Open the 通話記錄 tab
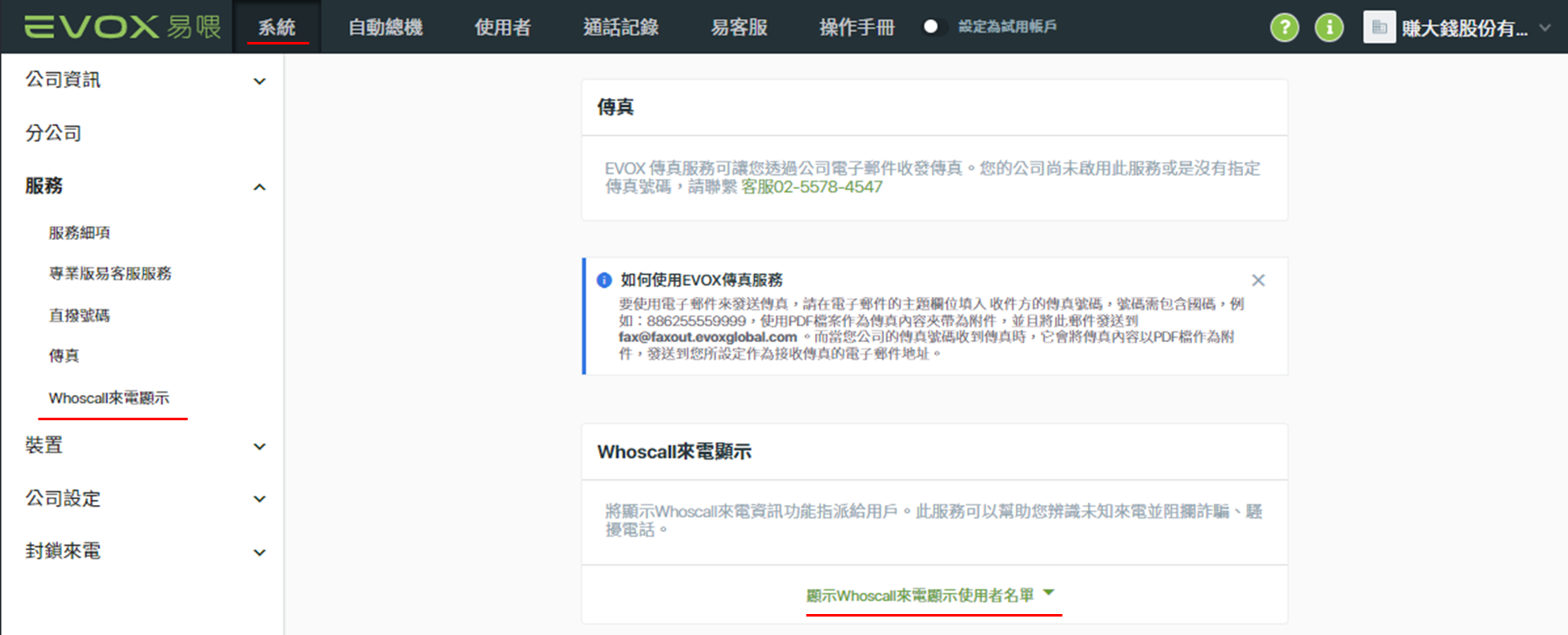This screenshot has height=635, width=1568. [621, 27]
